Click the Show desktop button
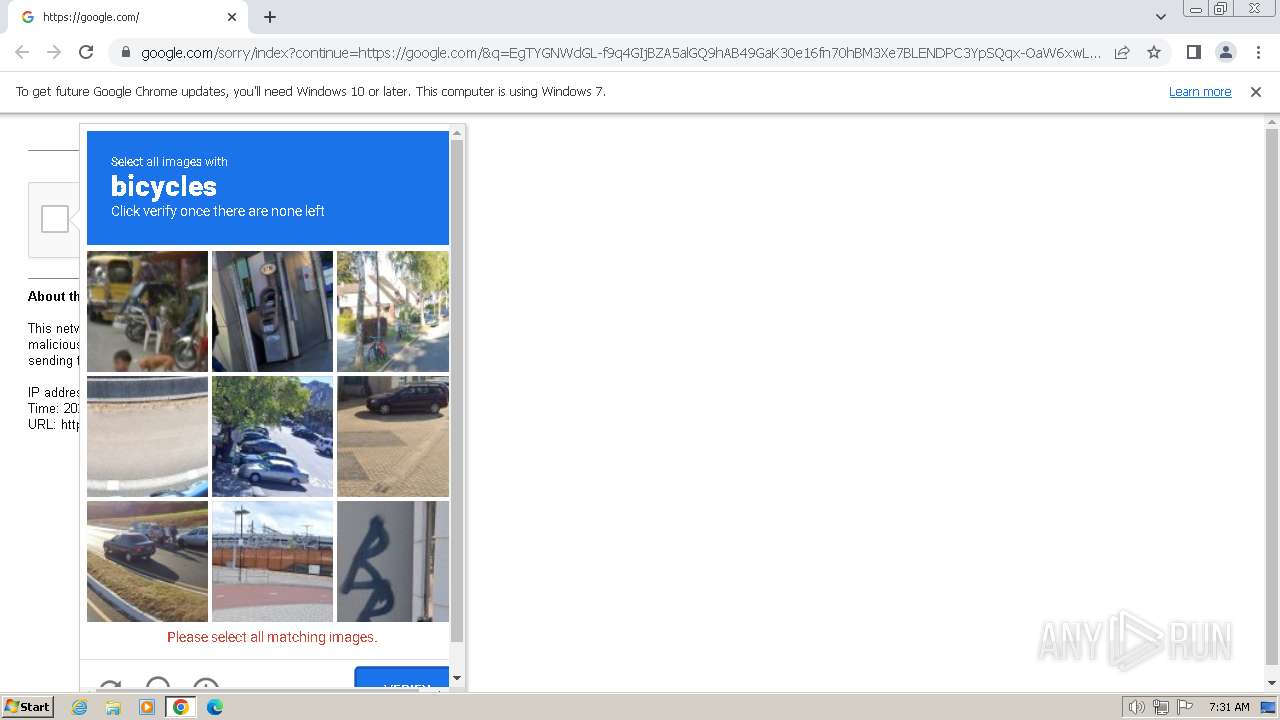Screen dimensions: 1280x720 click(x=1269, y=707)
